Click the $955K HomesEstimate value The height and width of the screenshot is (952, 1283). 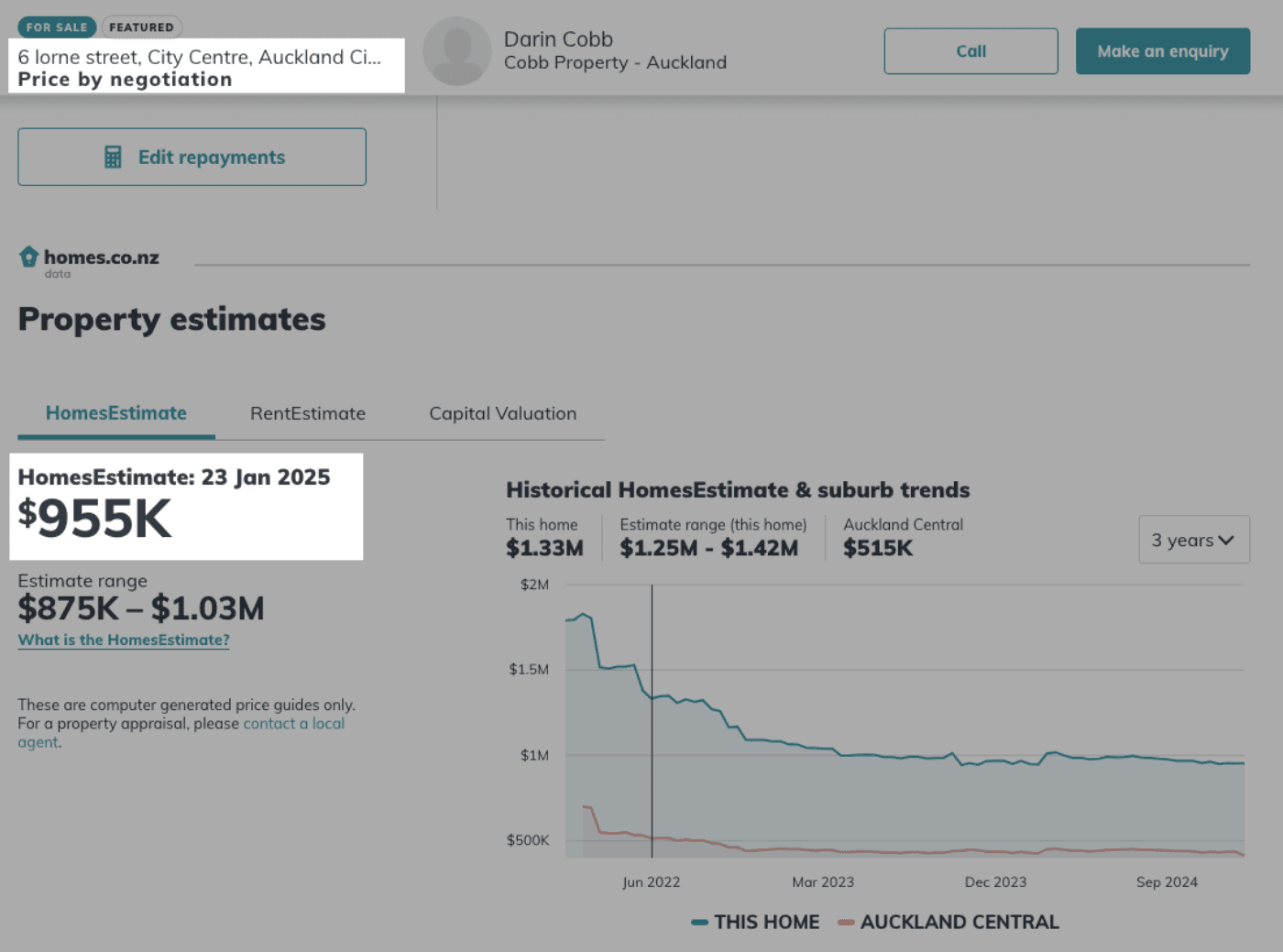pyautogui.click(x=95, y=519)
